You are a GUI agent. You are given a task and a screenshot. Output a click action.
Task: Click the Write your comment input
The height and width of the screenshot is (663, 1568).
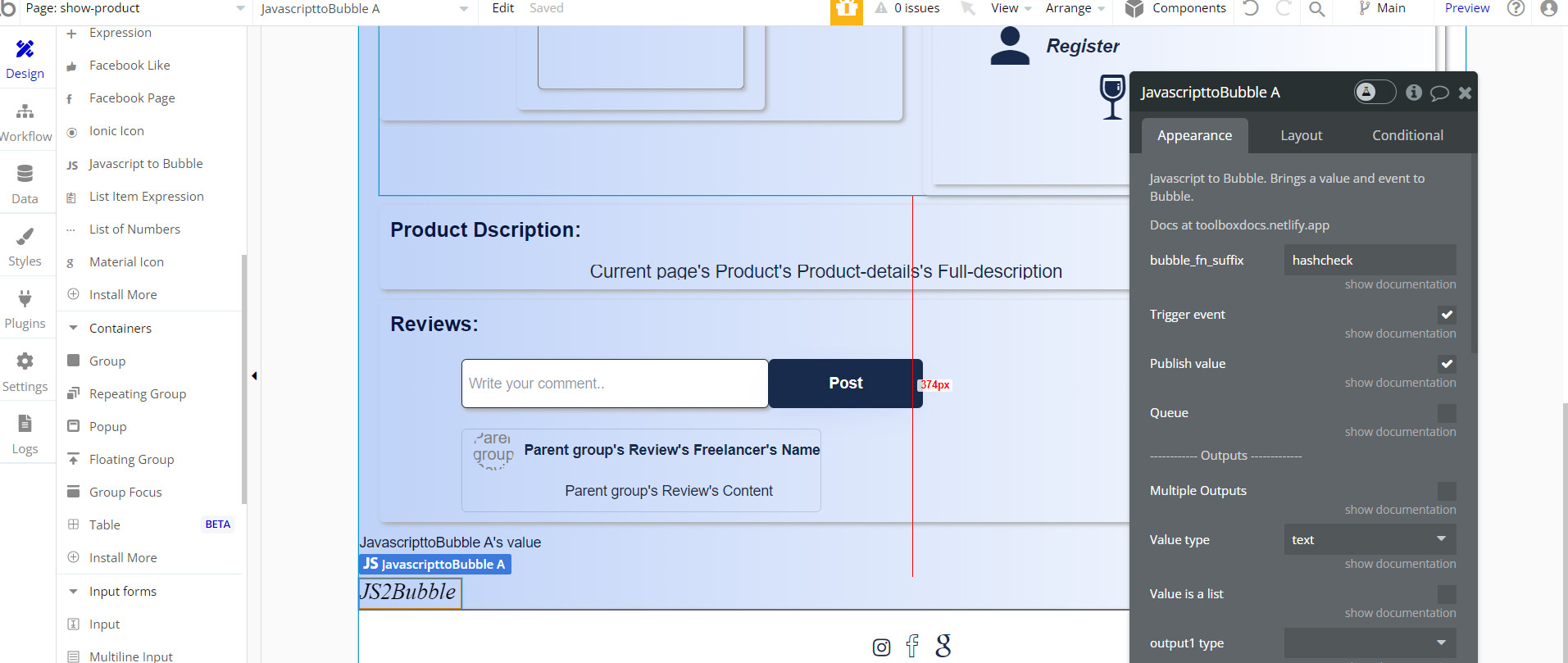615,384
